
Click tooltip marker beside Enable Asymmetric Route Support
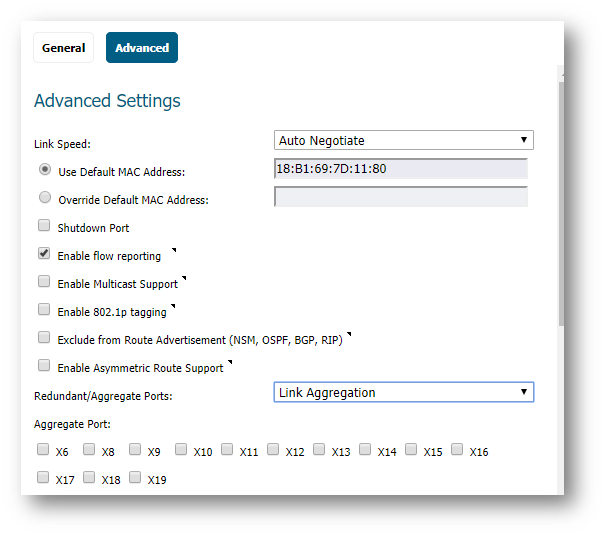(230, 362)
